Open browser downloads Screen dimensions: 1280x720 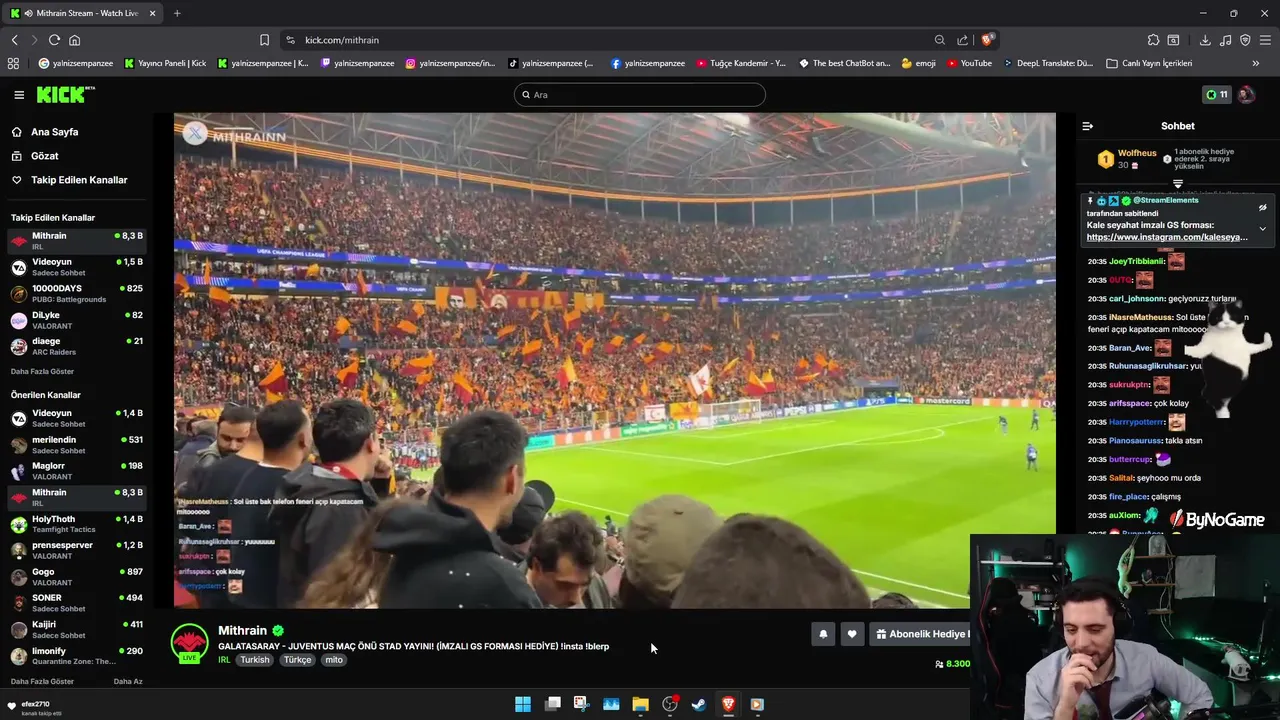point(1205,40)
